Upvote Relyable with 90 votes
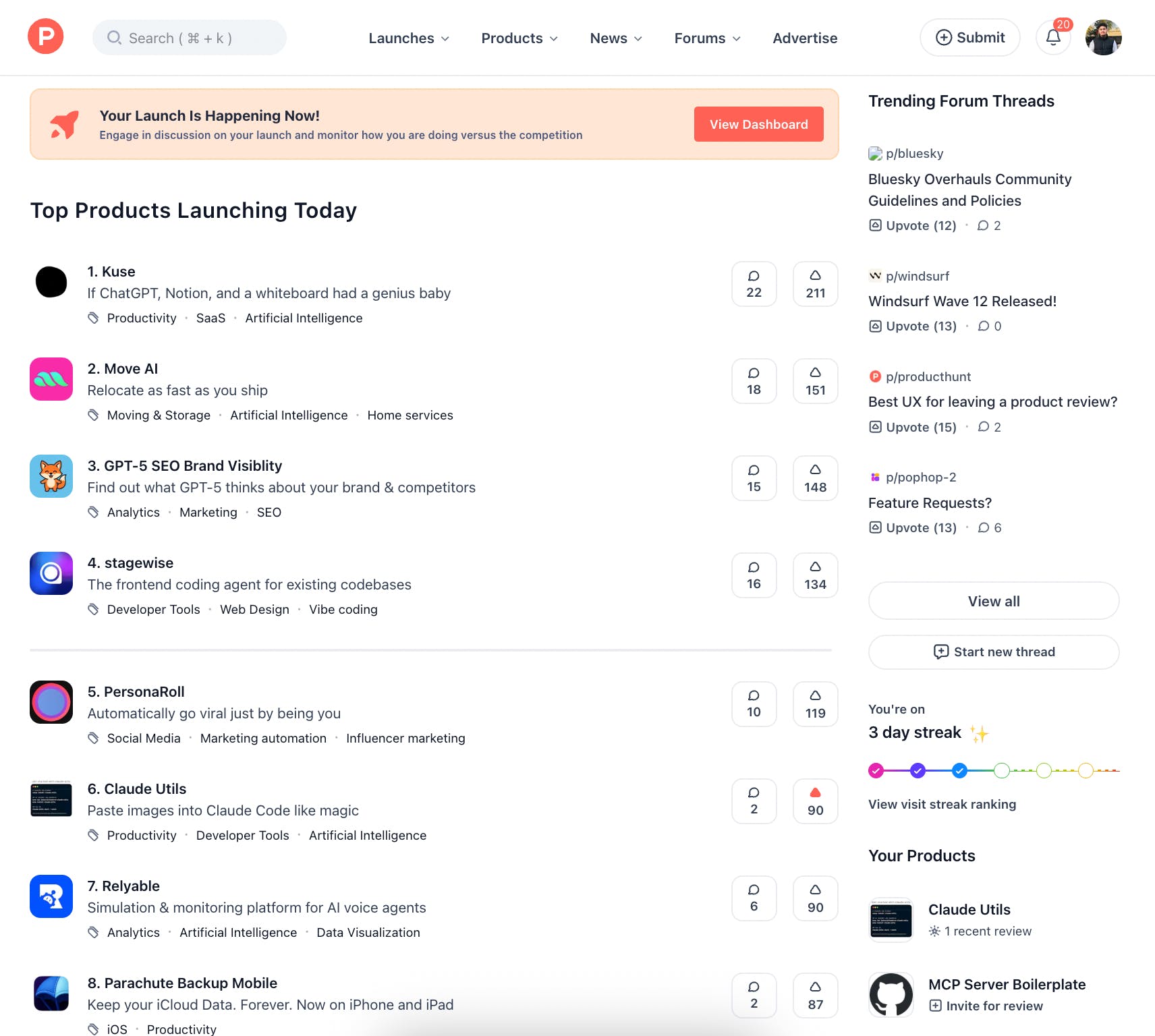Image resolution: width=1155 pixels, height=1036 pixels. 816,898
